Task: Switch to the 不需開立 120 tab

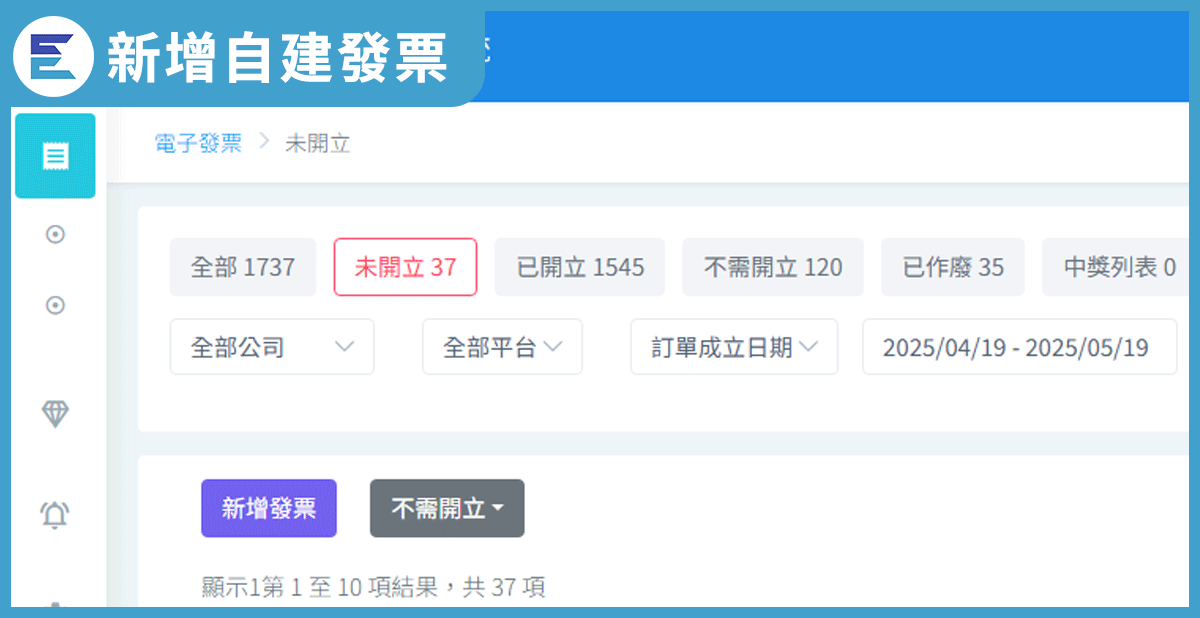Action: pyautogui.click(x=773, y=267)
